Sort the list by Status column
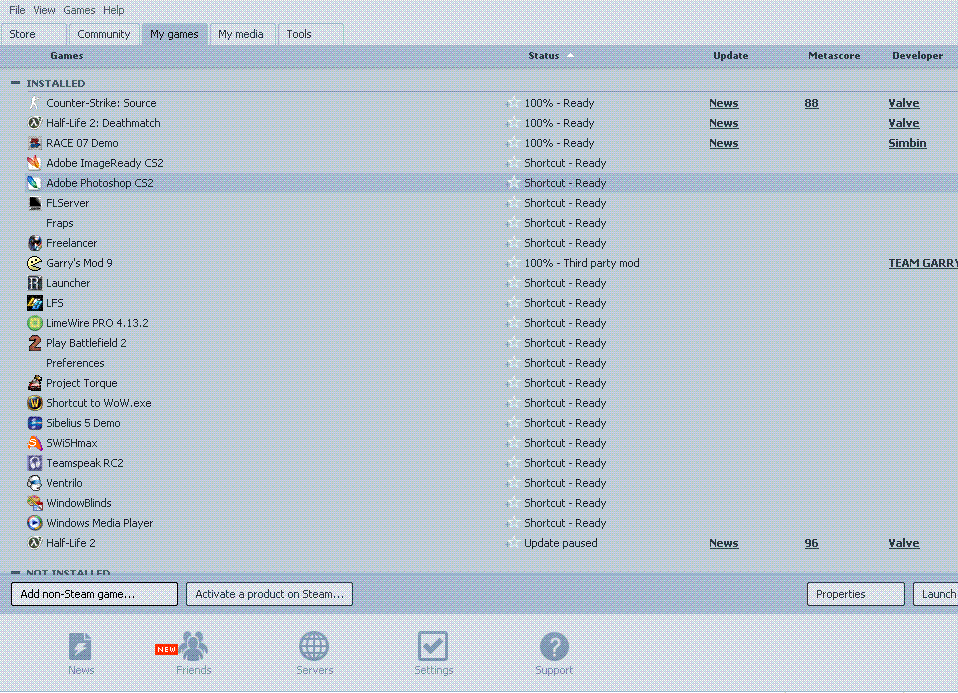 (544, 56)
